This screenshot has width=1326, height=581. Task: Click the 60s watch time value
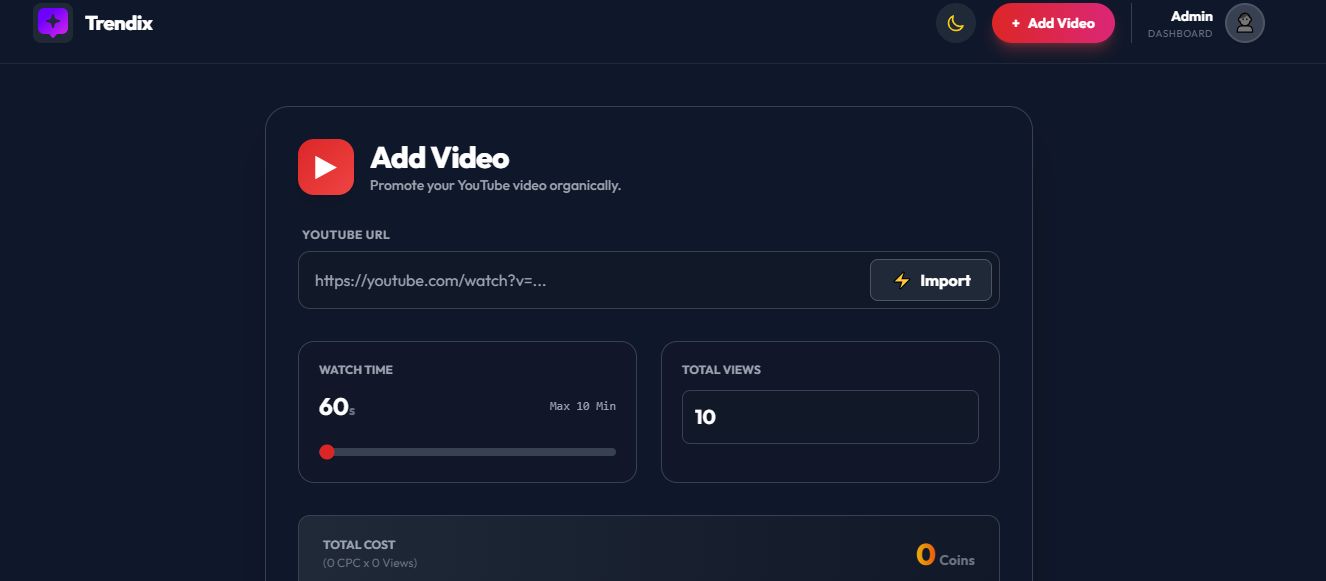[337, 407]
